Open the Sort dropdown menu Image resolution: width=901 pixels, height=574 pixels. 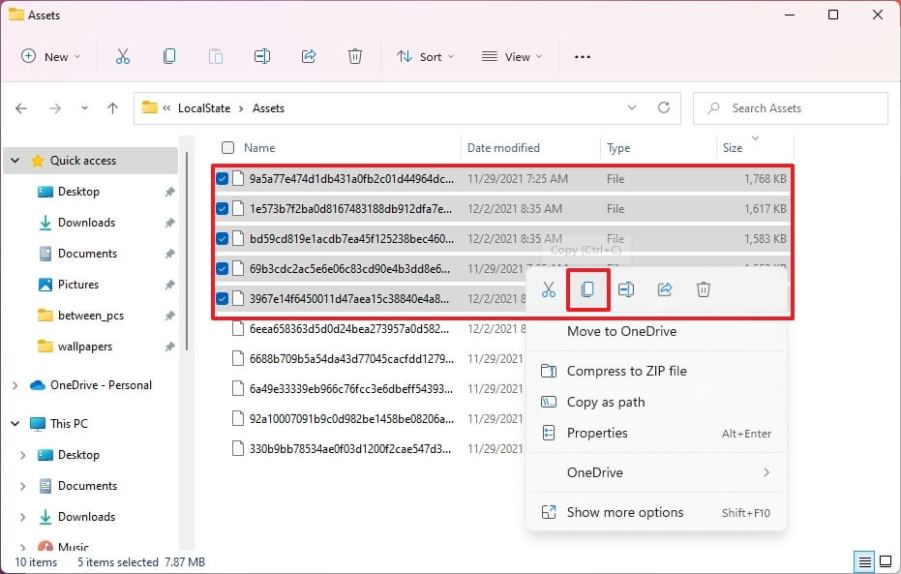coord(425,56)
